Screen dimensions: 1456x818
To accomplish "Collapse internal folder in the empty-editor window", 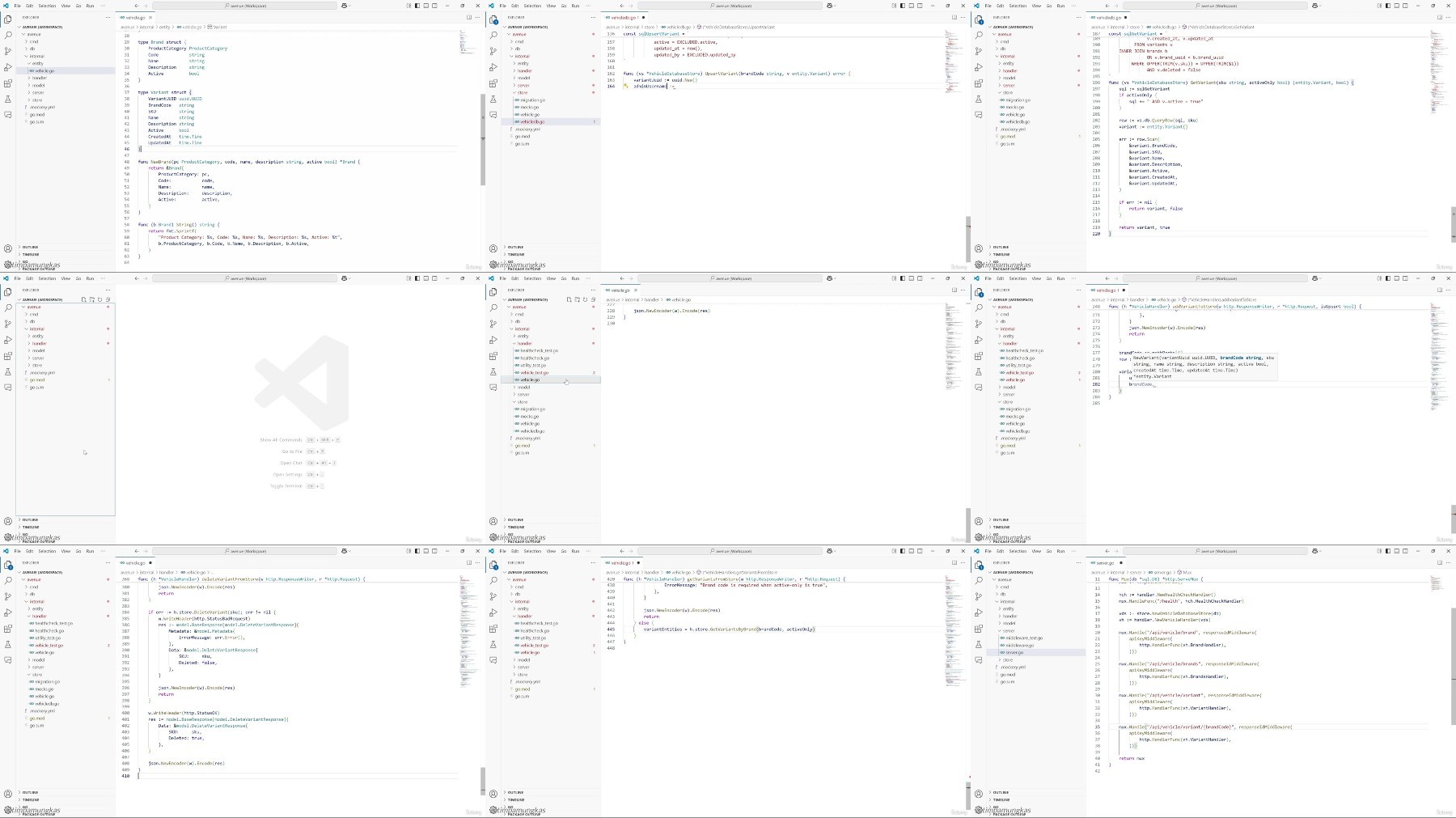I will tap(65, 328).
